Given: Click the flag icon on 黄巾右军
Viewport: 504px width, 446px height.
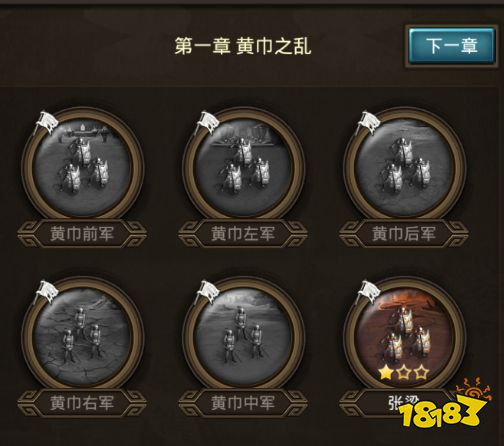Looking at the screenshot, I should click(x=46, y=292).
